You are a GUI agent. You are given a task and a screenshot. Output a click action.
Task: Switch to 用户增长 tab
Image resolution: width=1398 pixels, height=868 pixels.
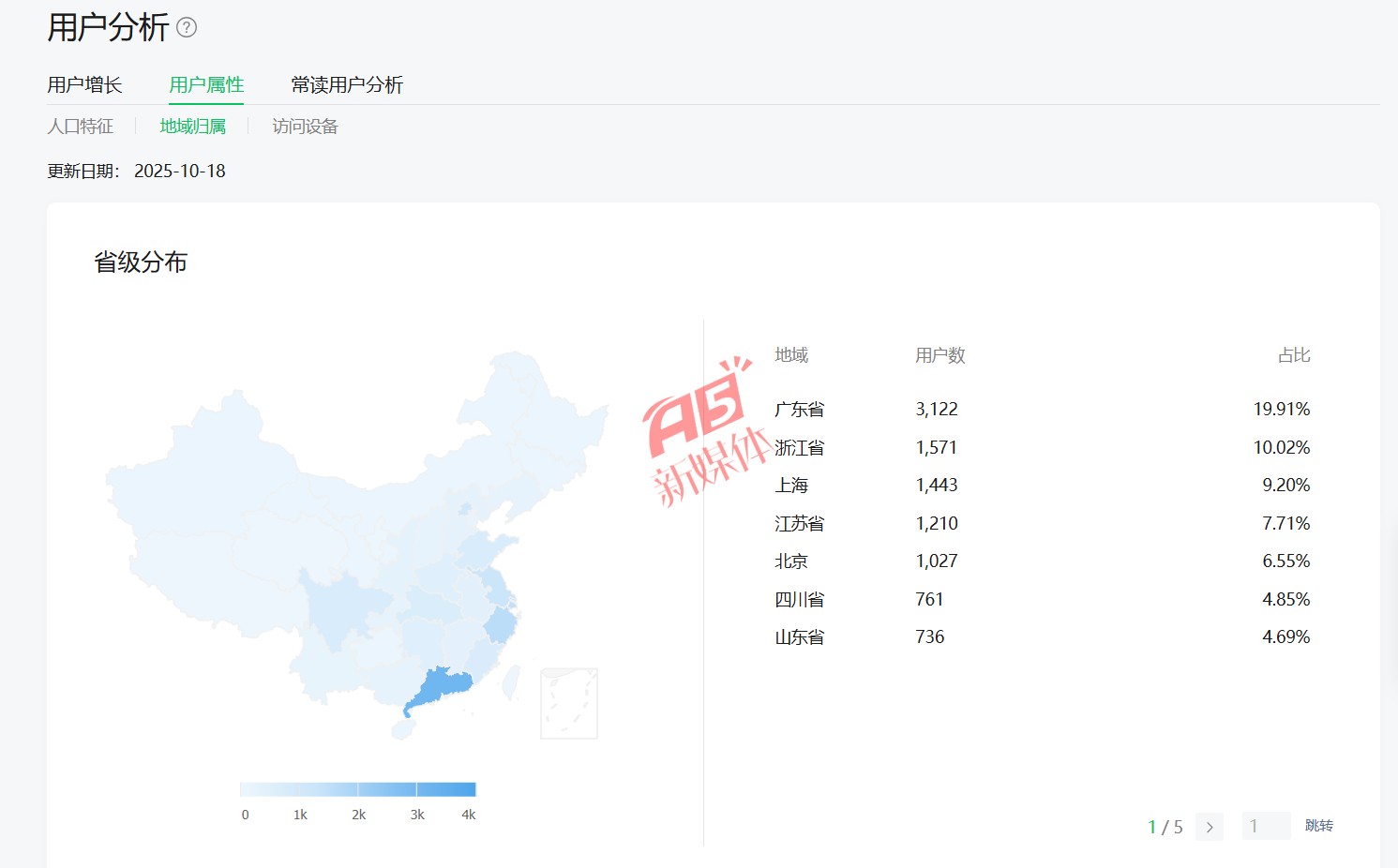84,85
